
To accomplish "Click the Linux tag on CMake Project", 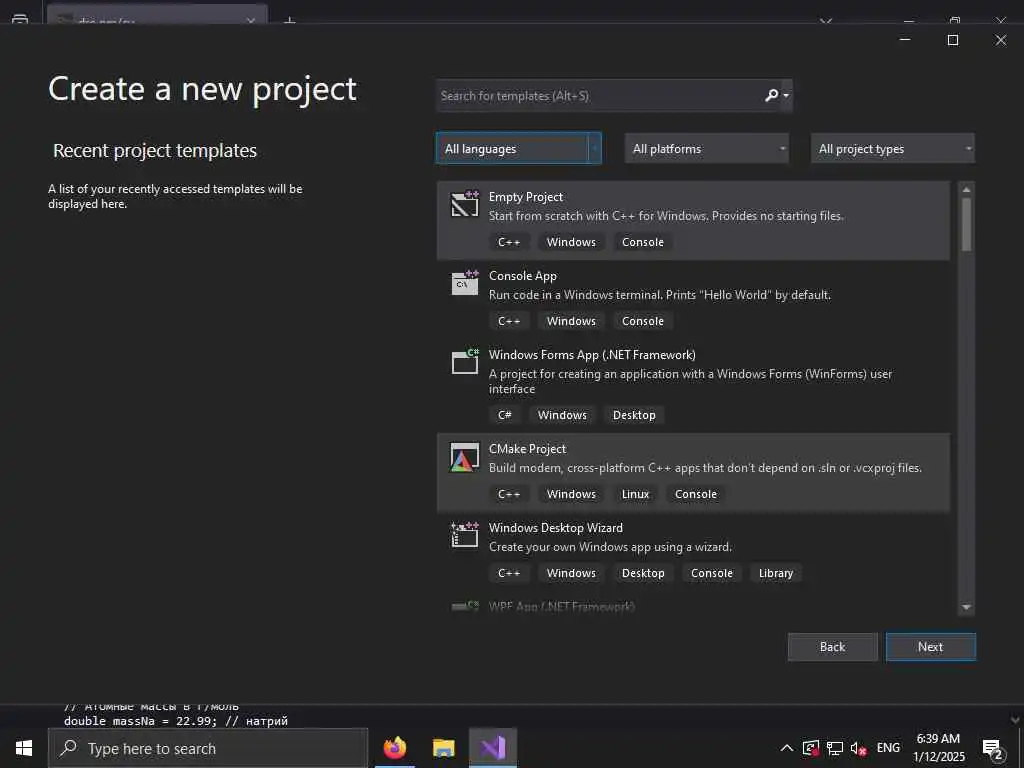I will (635, 494).
